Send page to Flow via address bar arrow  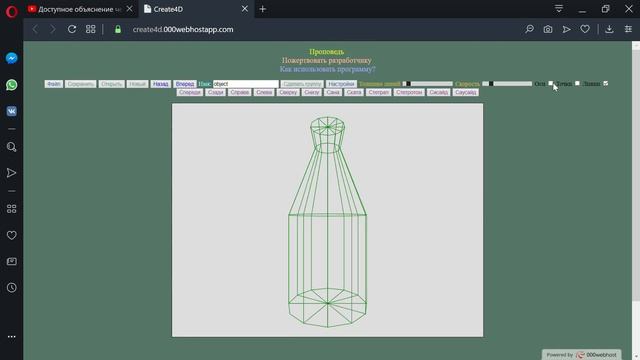[x=567, y=29]
